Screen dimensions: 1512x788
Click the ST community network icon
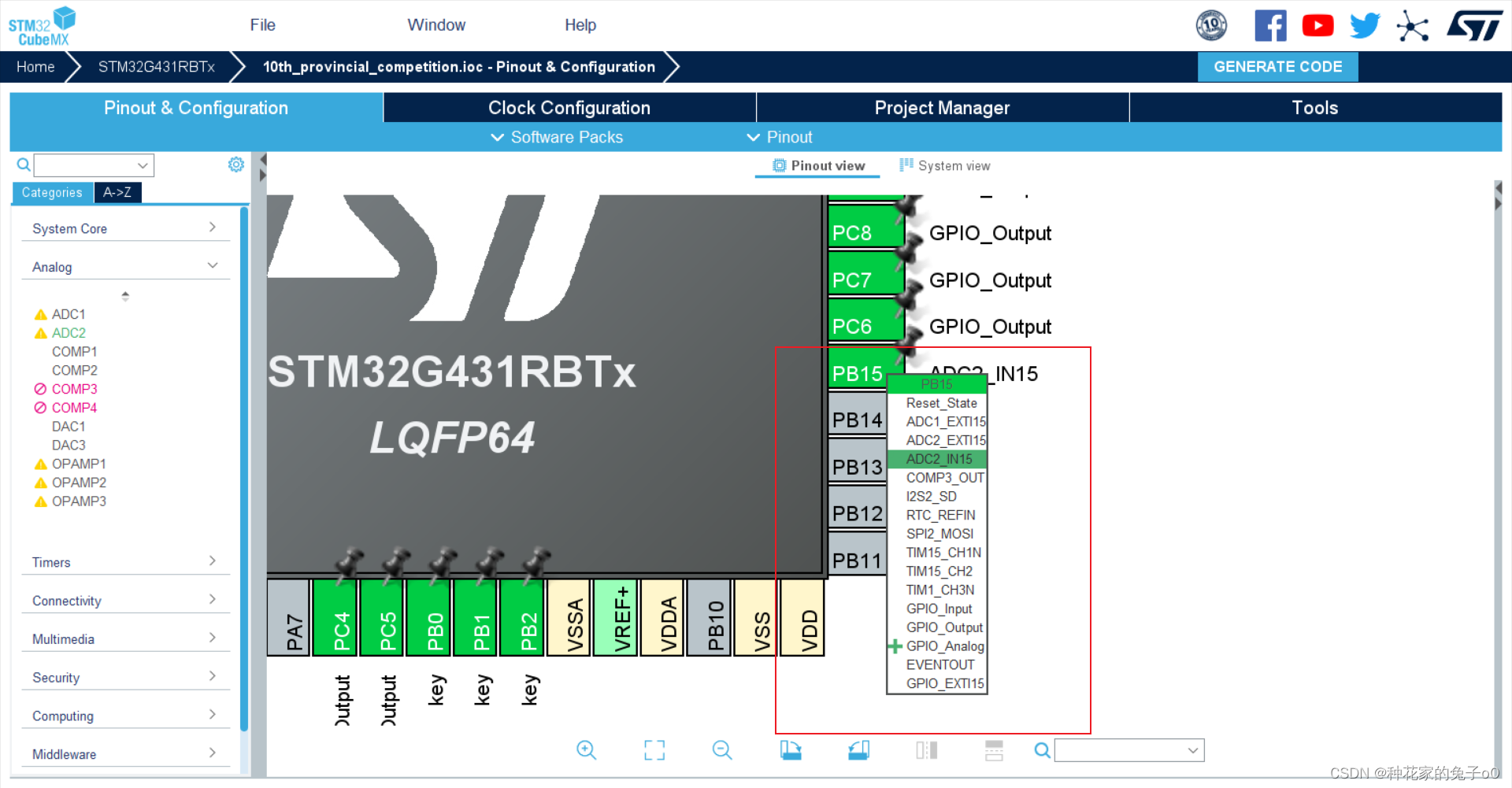click(x=1412, y=26)
